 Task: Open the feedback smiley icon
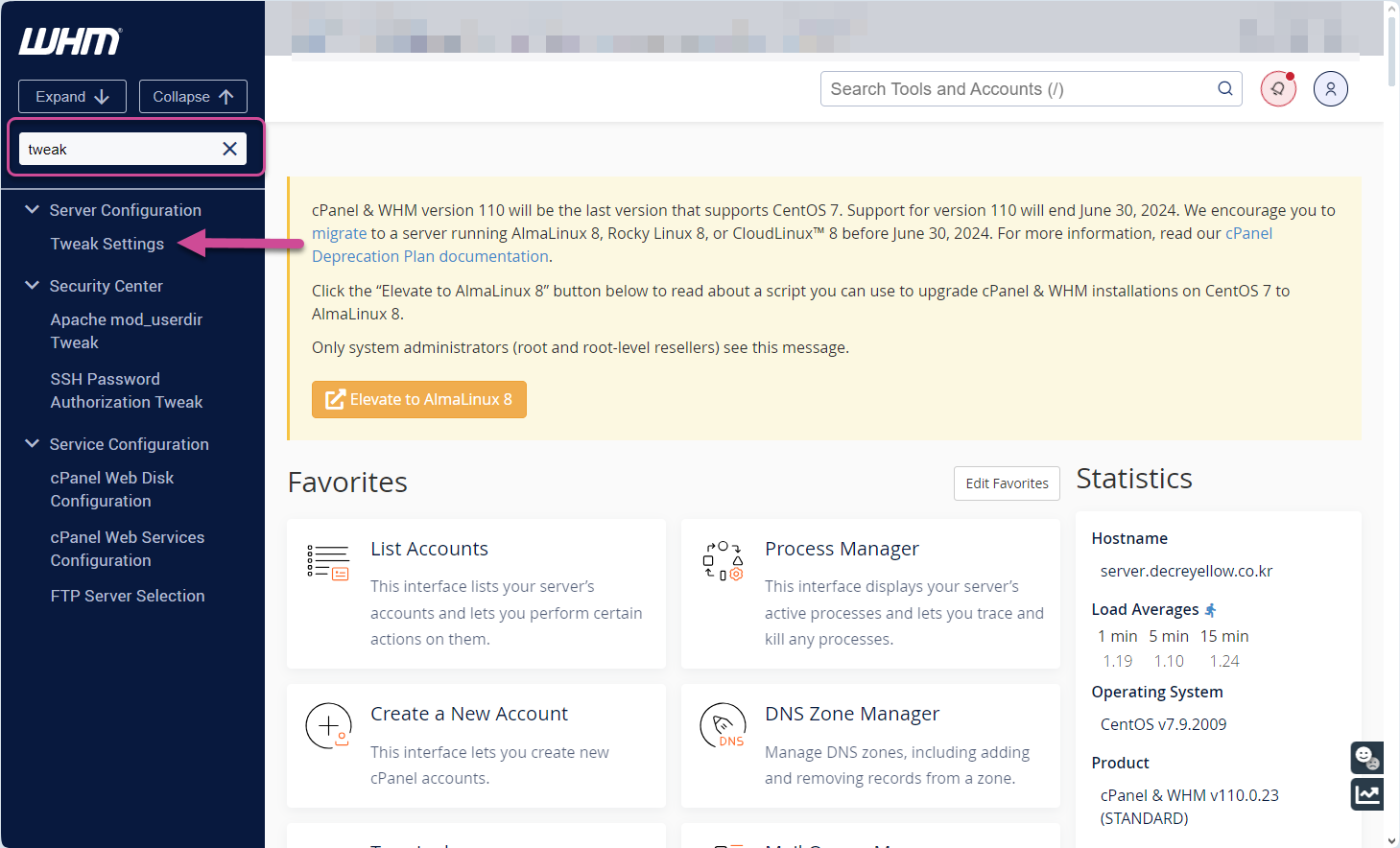click(1366, 758)
